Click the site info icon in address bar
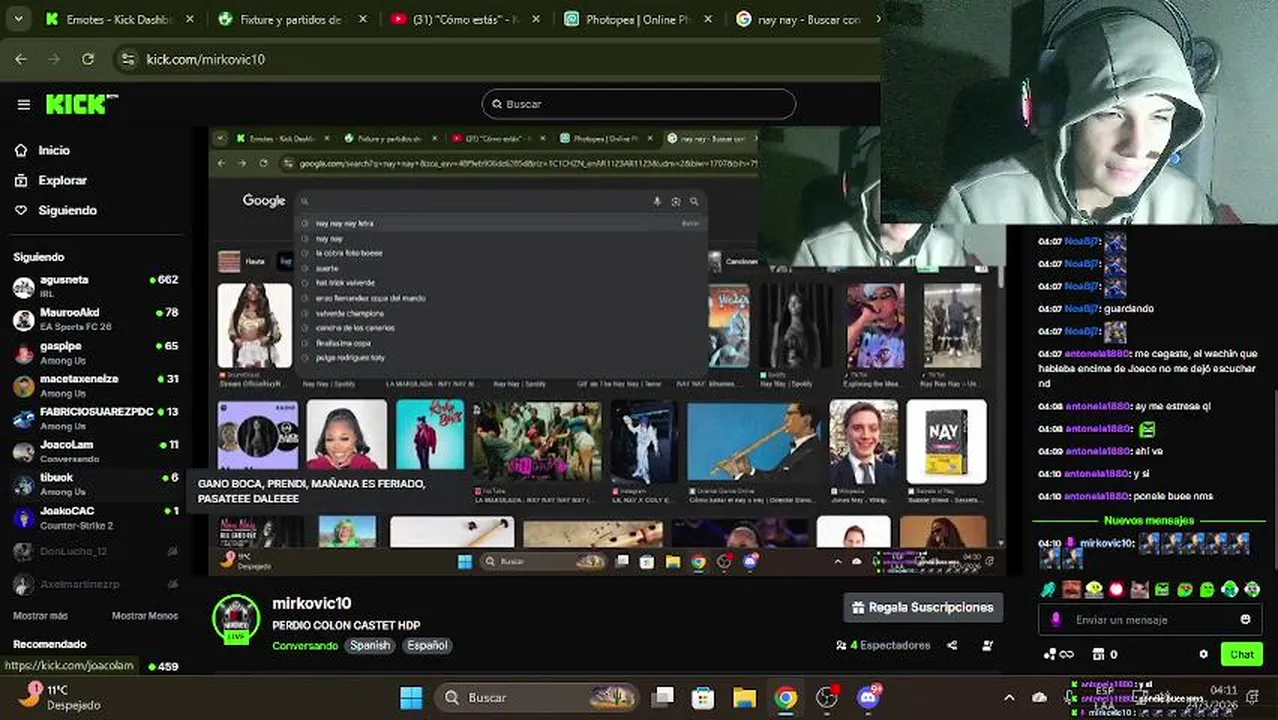Viewport: 1278px width, 720px height. click(x=127, y=59)
